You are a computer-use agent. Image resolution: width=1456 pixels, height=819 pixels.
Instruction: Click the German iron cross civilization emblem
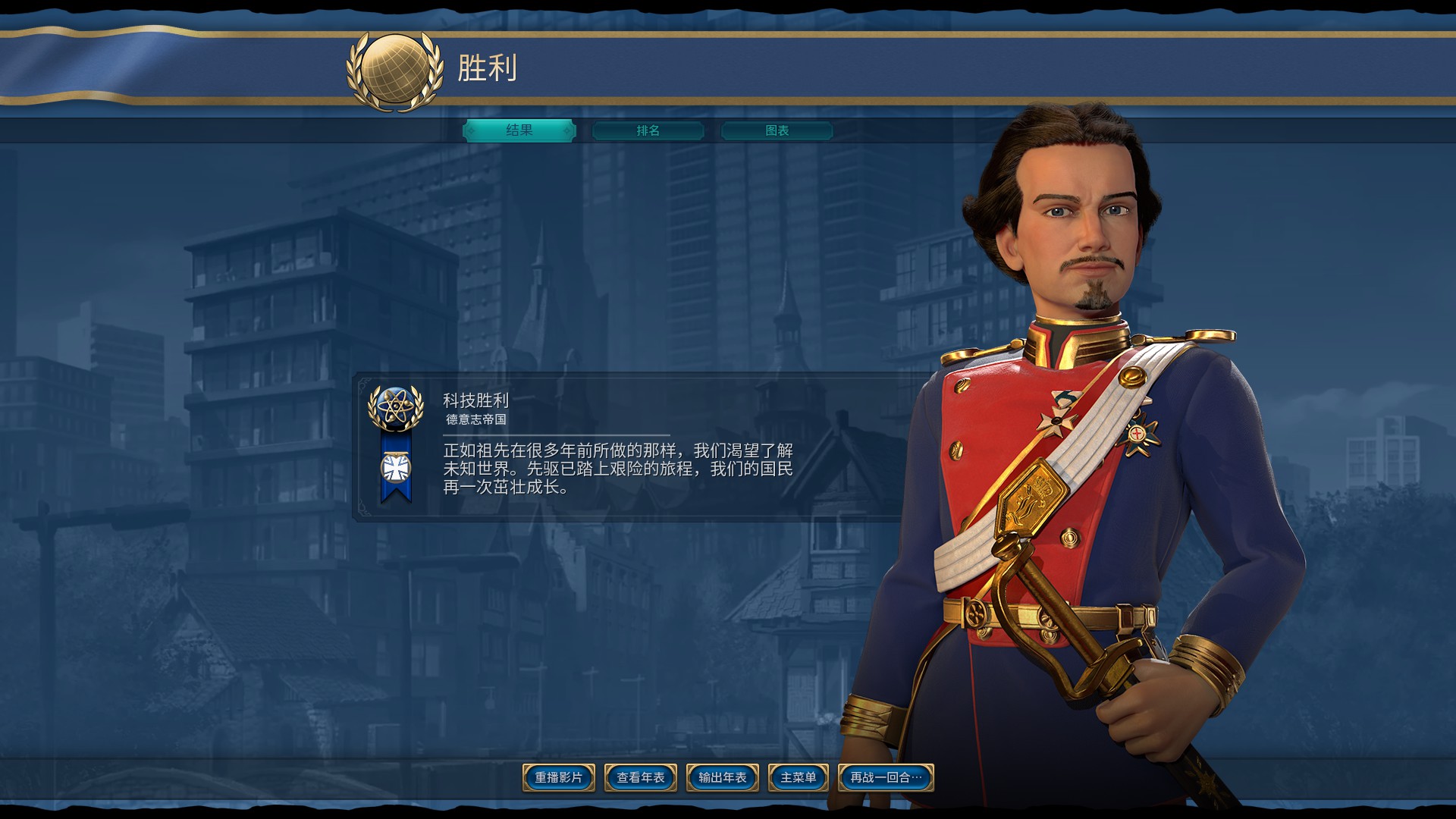(x=395, y=469)
